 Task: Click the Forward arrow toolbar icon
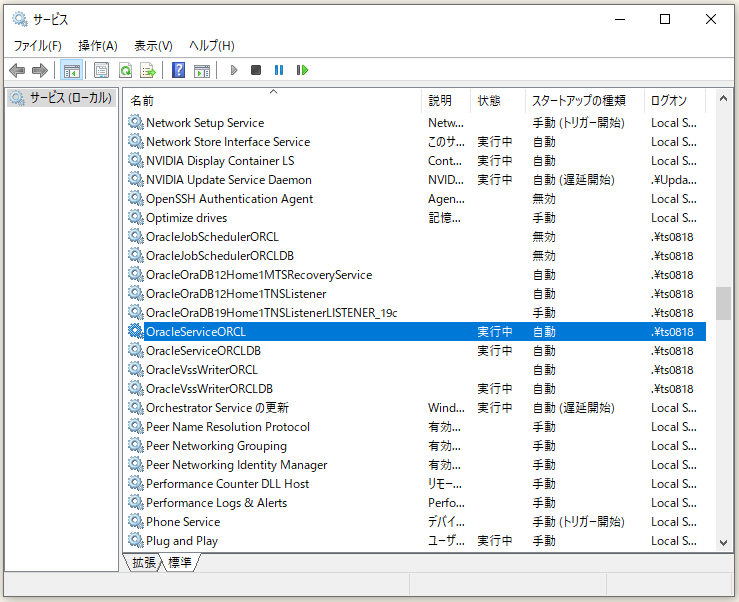[x=40, y=71]
